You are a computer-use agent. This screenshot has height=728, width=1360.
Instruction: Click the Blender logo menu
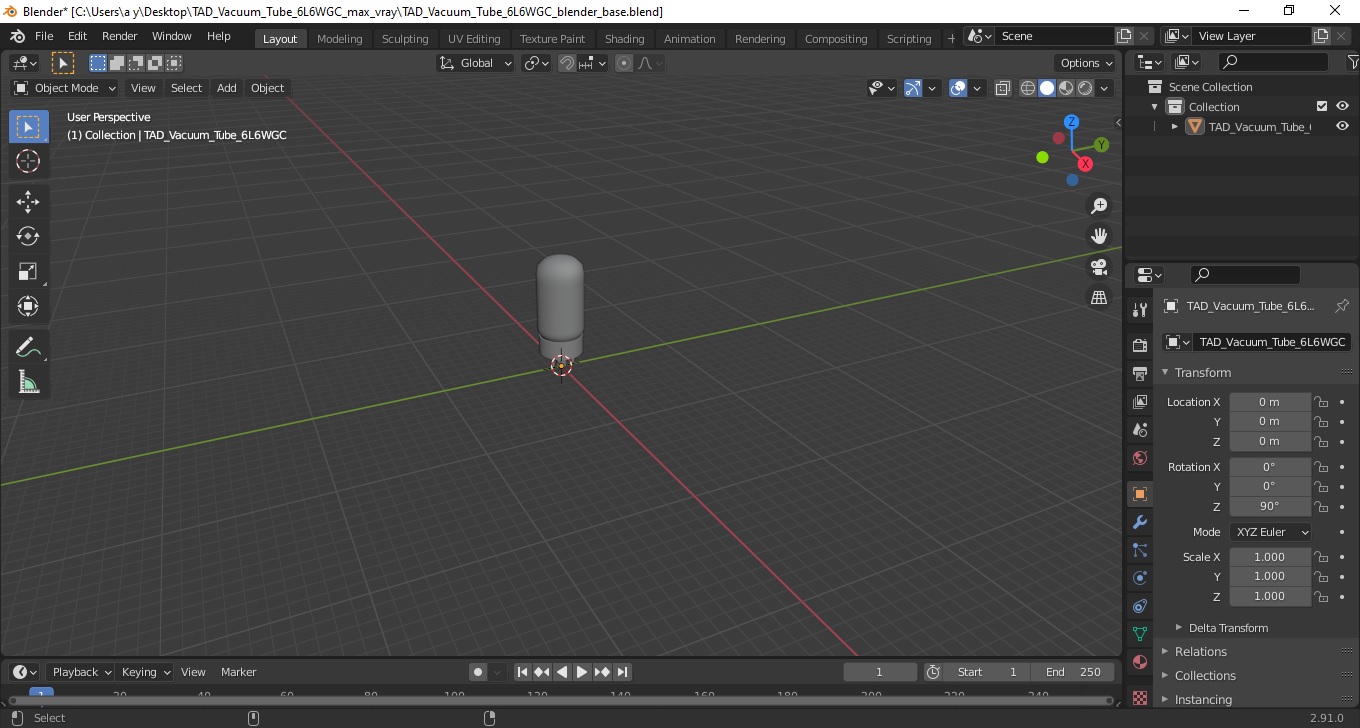pyautogui.click(x=17, y=36)
